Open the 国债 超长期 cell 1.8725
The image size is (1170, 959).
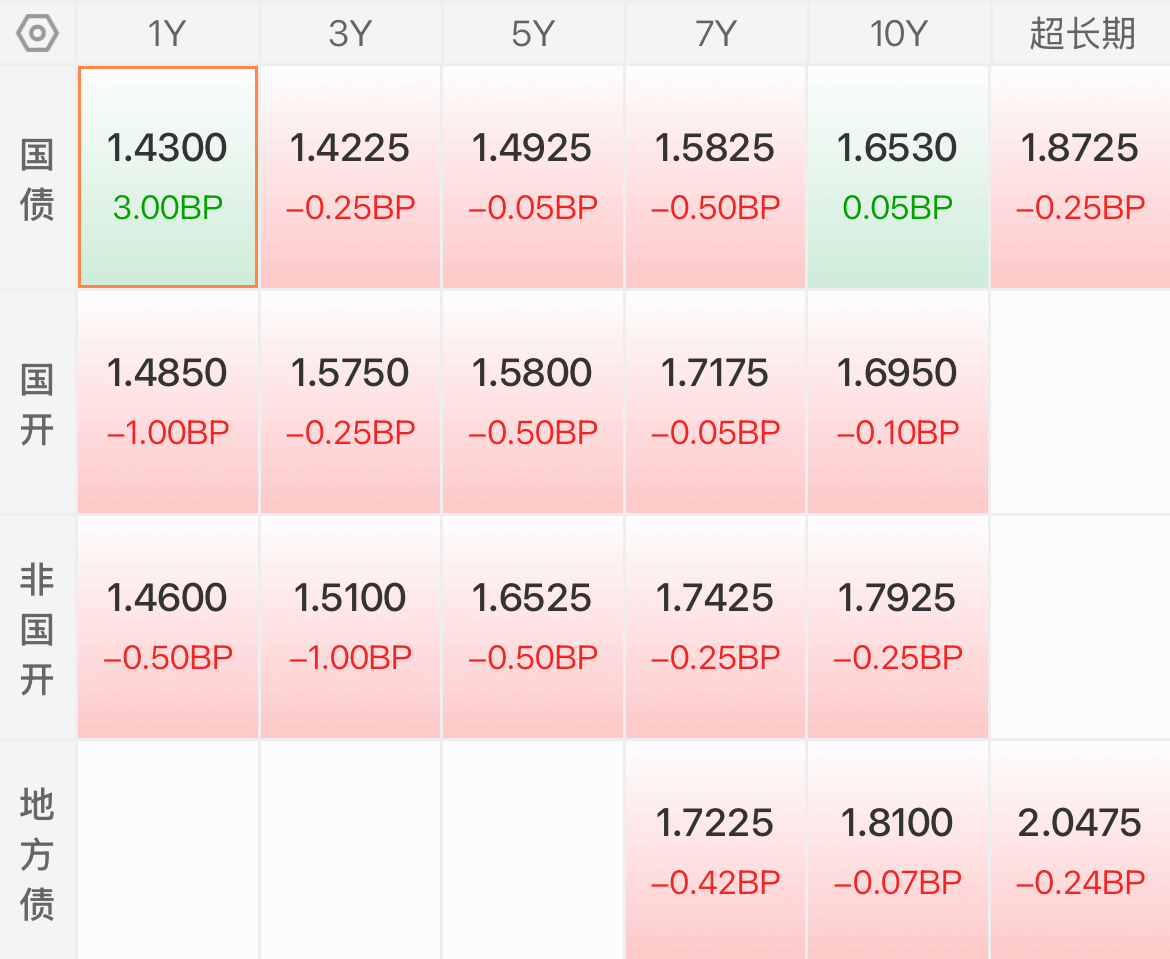1081,177
